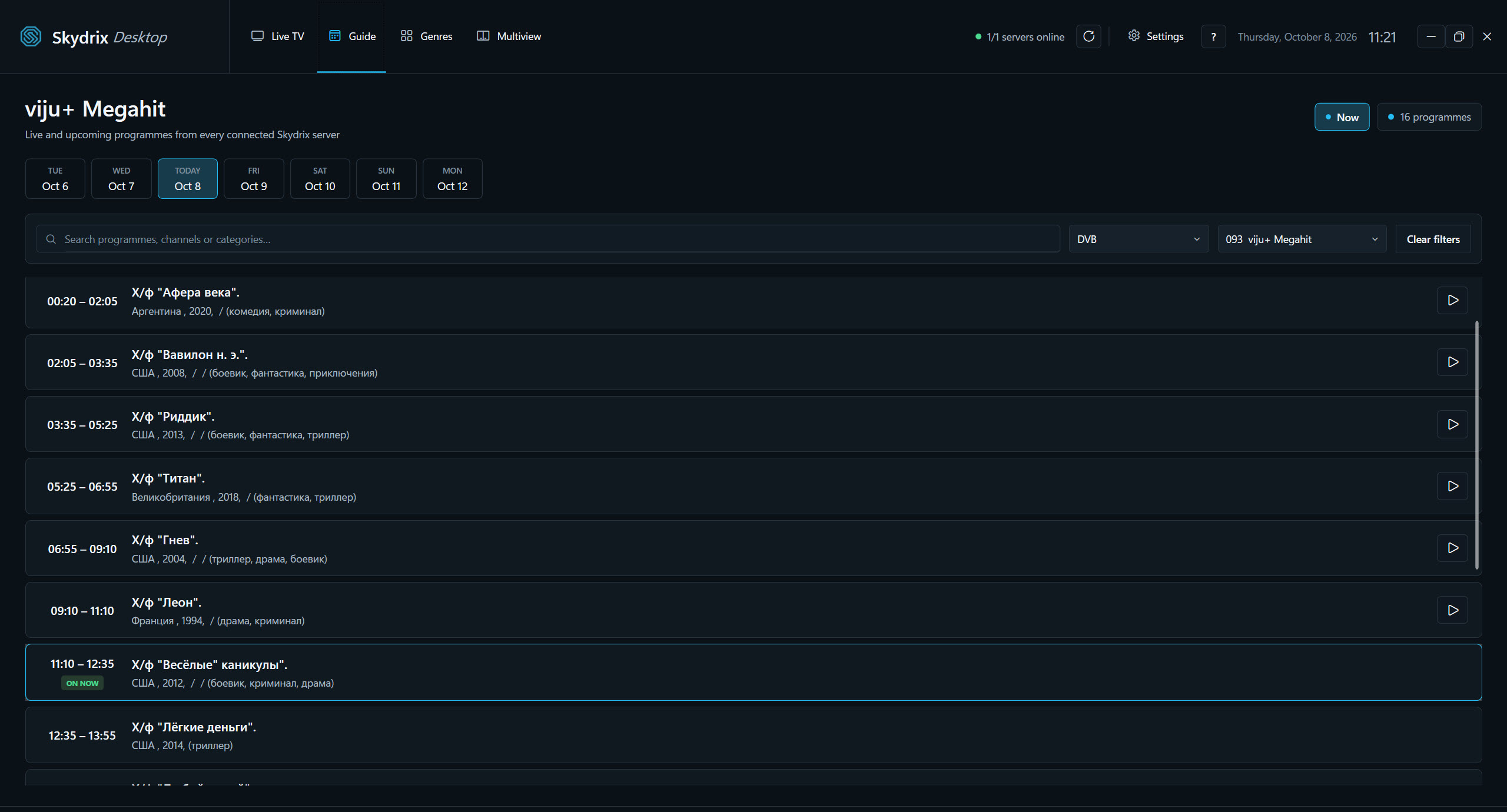Expand the DVB source dropdown

pos(1138,239)
